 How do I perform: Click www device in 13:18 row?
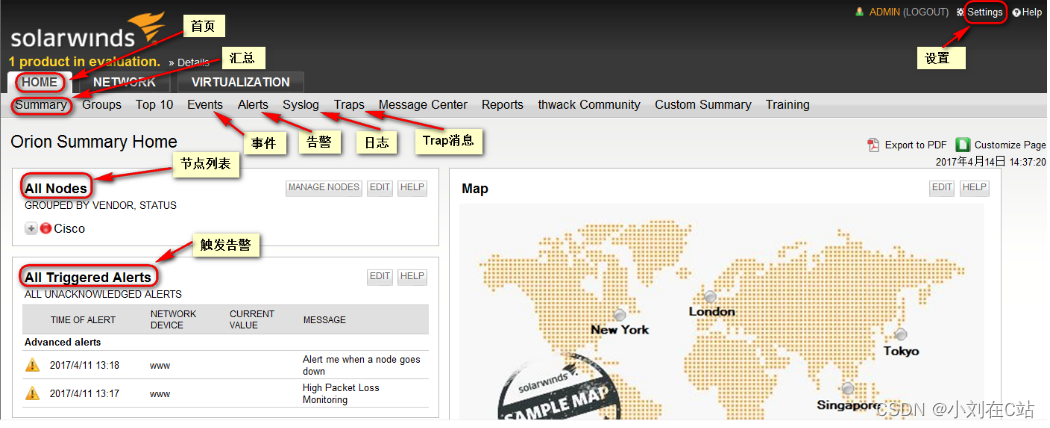(x=160, y=366)
